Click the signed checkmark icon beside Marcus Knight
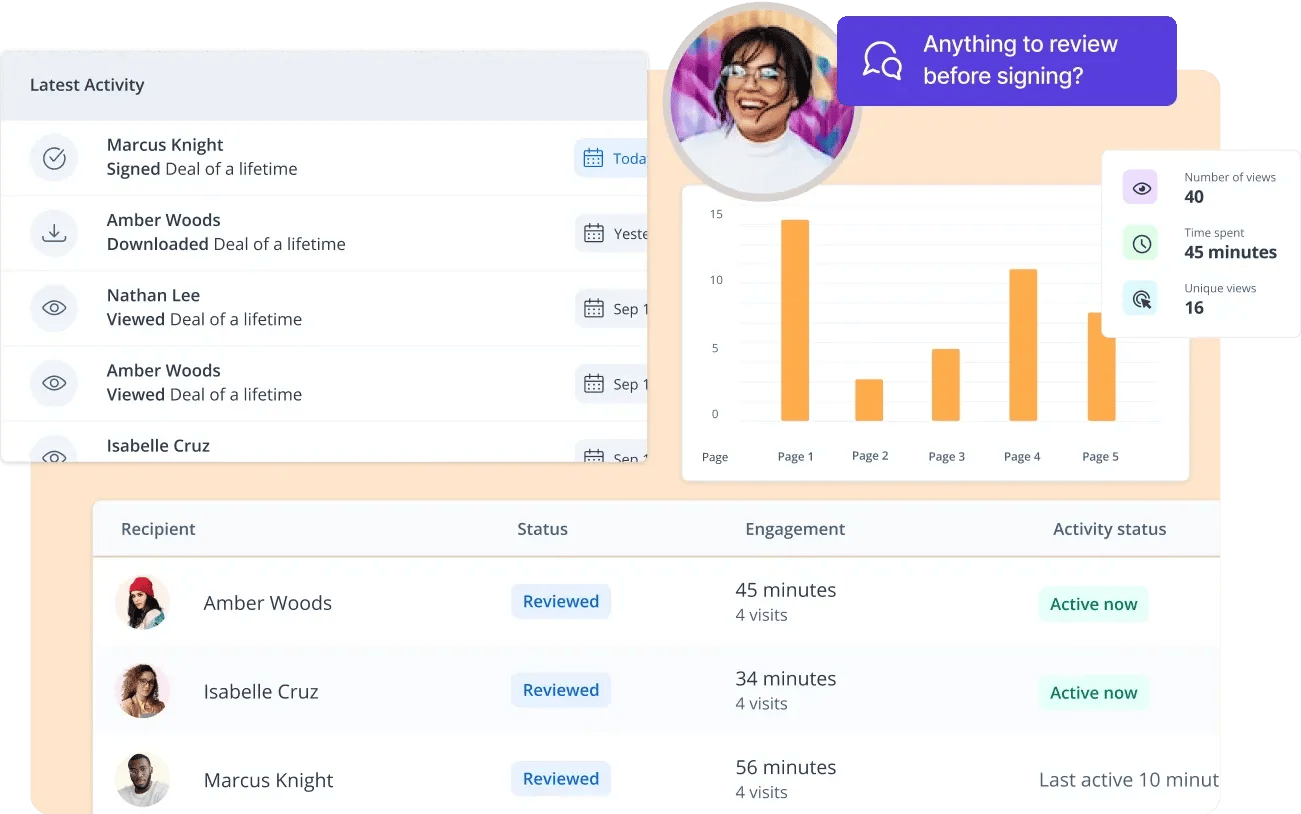 pyautogui.click(x=54, y=157)
